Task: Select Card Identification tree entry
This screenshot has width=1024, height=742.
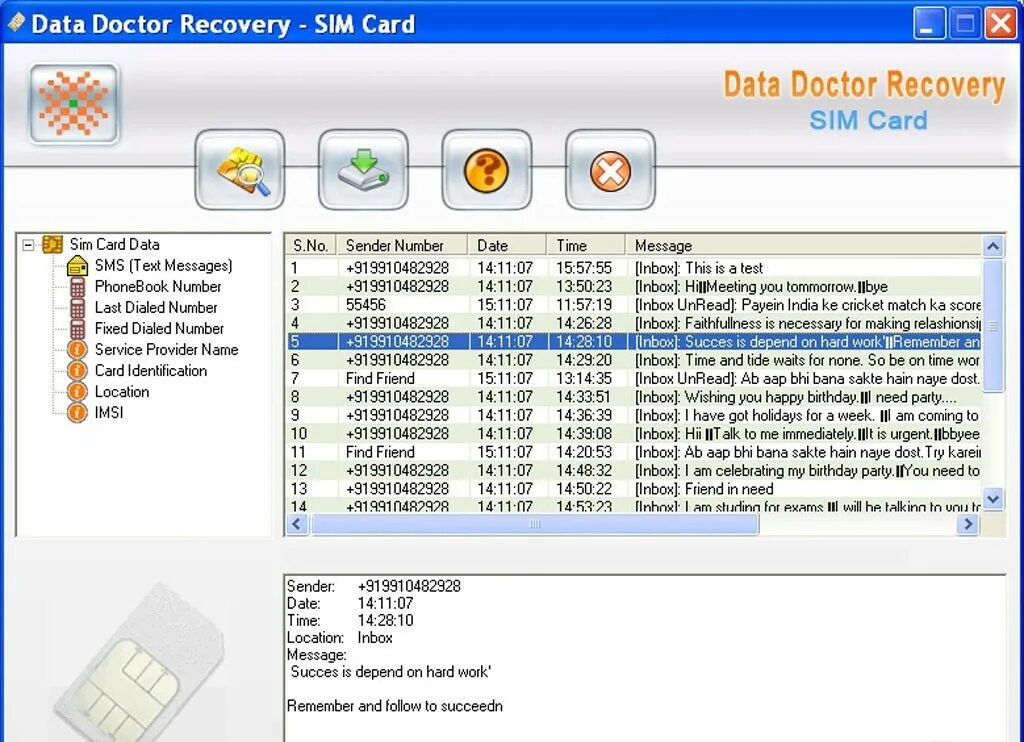Action: (151, 370)
